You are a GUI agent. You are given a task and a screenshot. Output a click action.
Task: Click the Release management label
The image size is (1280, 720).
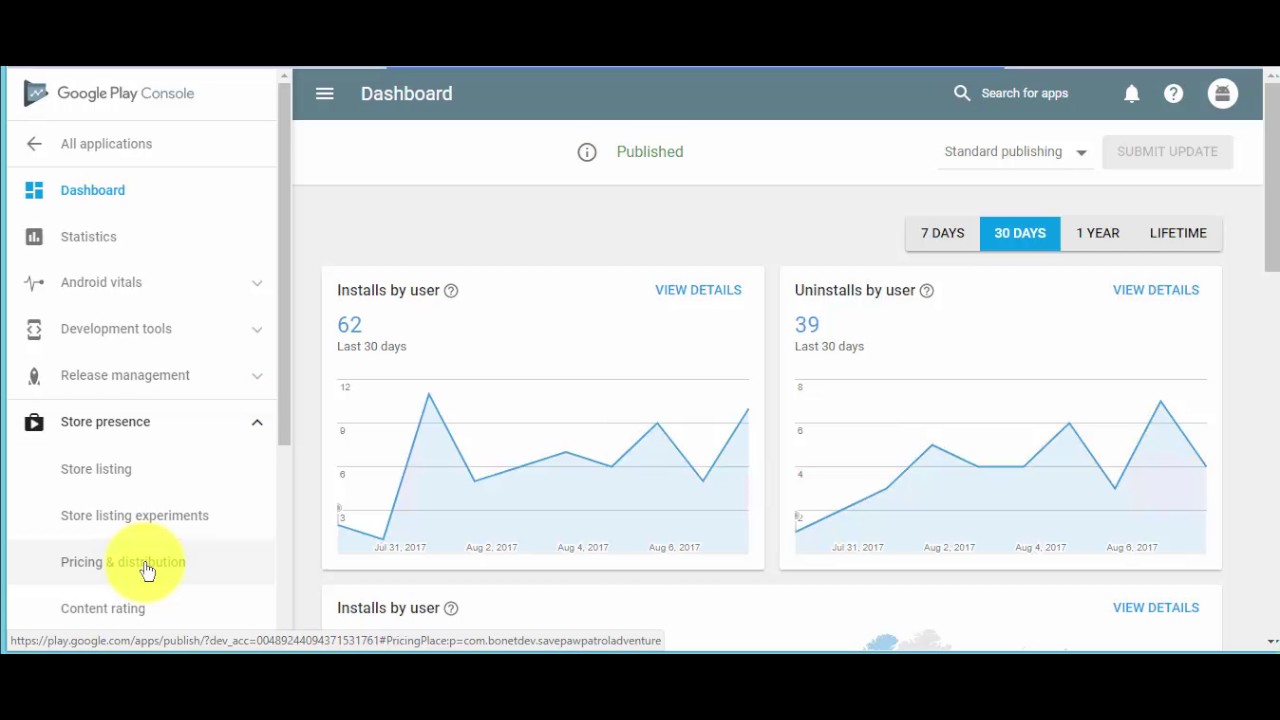(125, 376)
